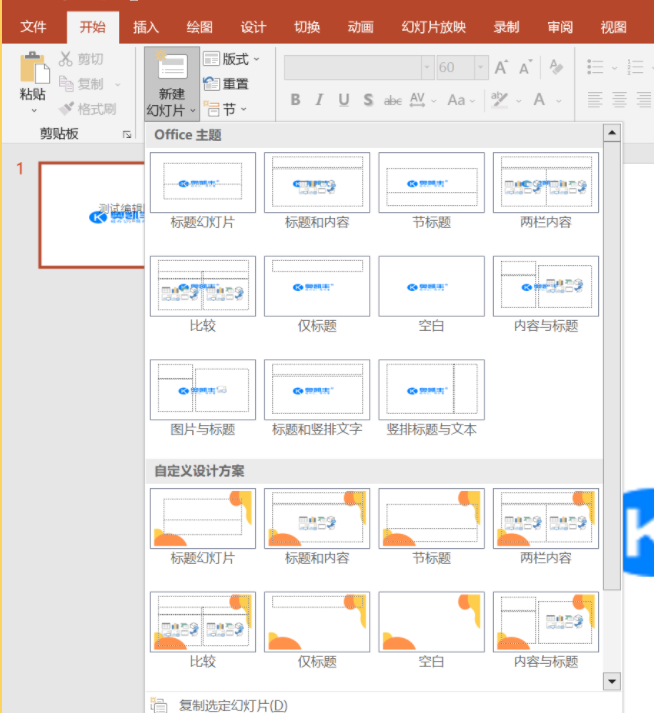Switch to the Draw (绘图) tab
The height and width of the screenshot is (713, 654).
(200, 27)
